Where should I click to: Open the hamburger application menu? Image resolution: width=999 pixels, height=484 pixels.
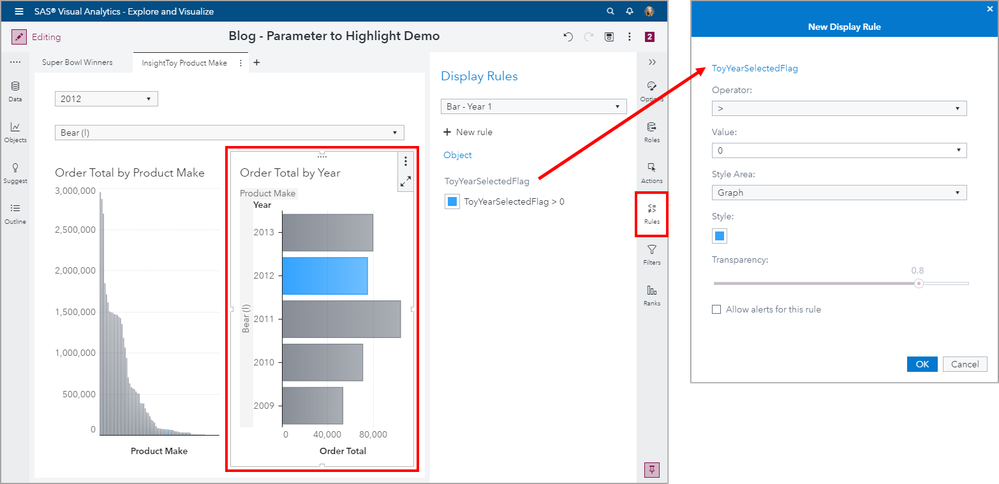tap(19, 11)
